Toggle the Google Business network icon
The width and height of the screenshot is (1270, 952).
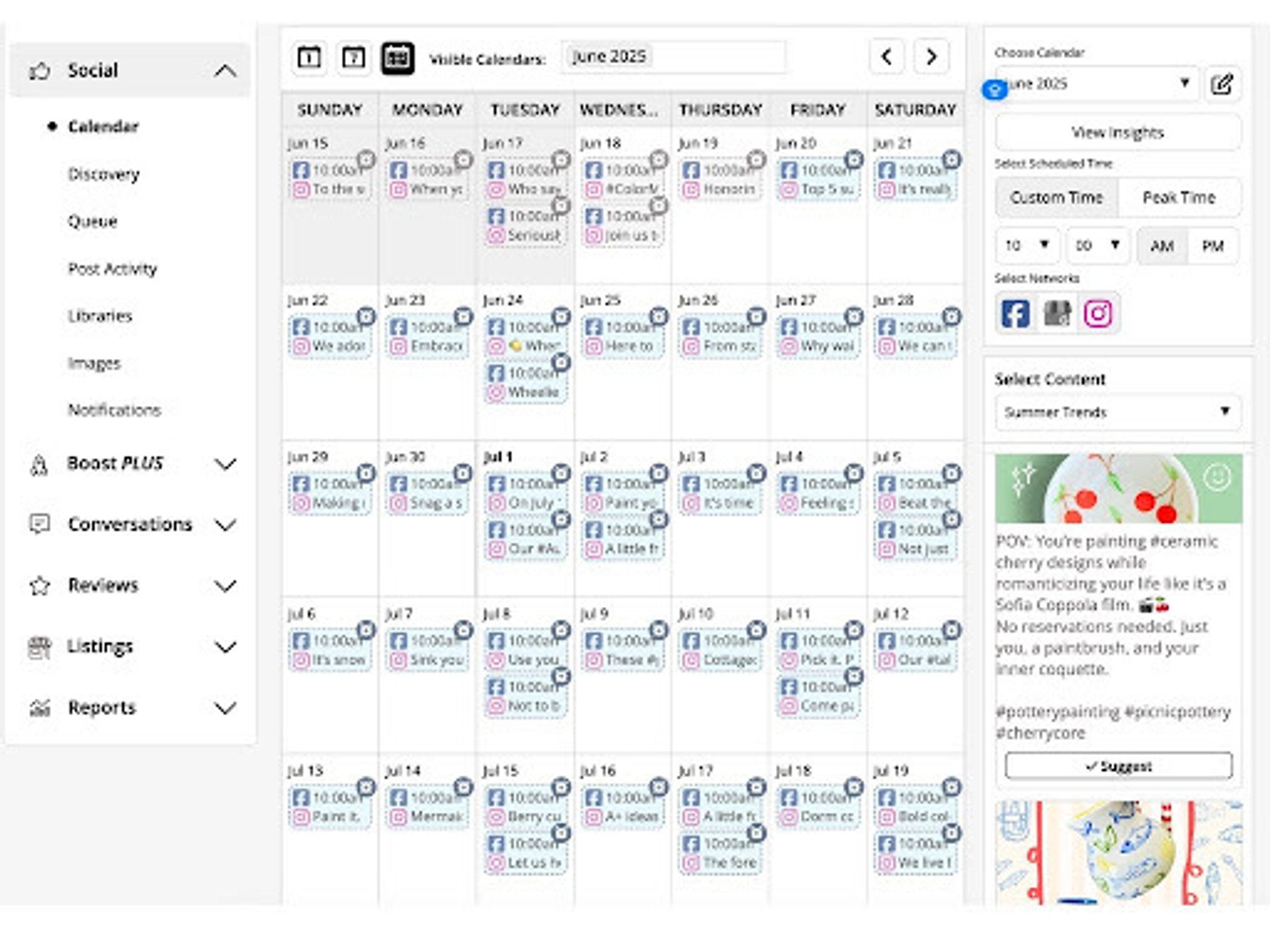point(1057,313)
